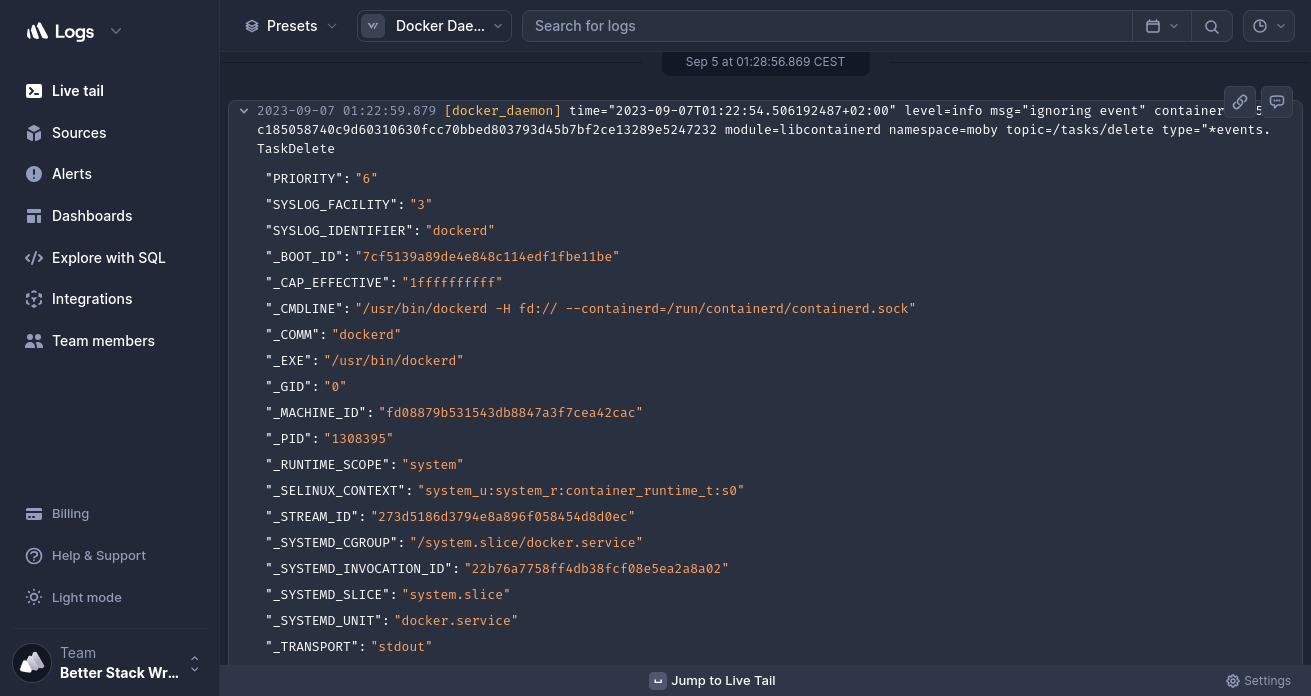1311x696 pixels.
Task: Expand the Presets dropdown
Action: click(291, 26)
